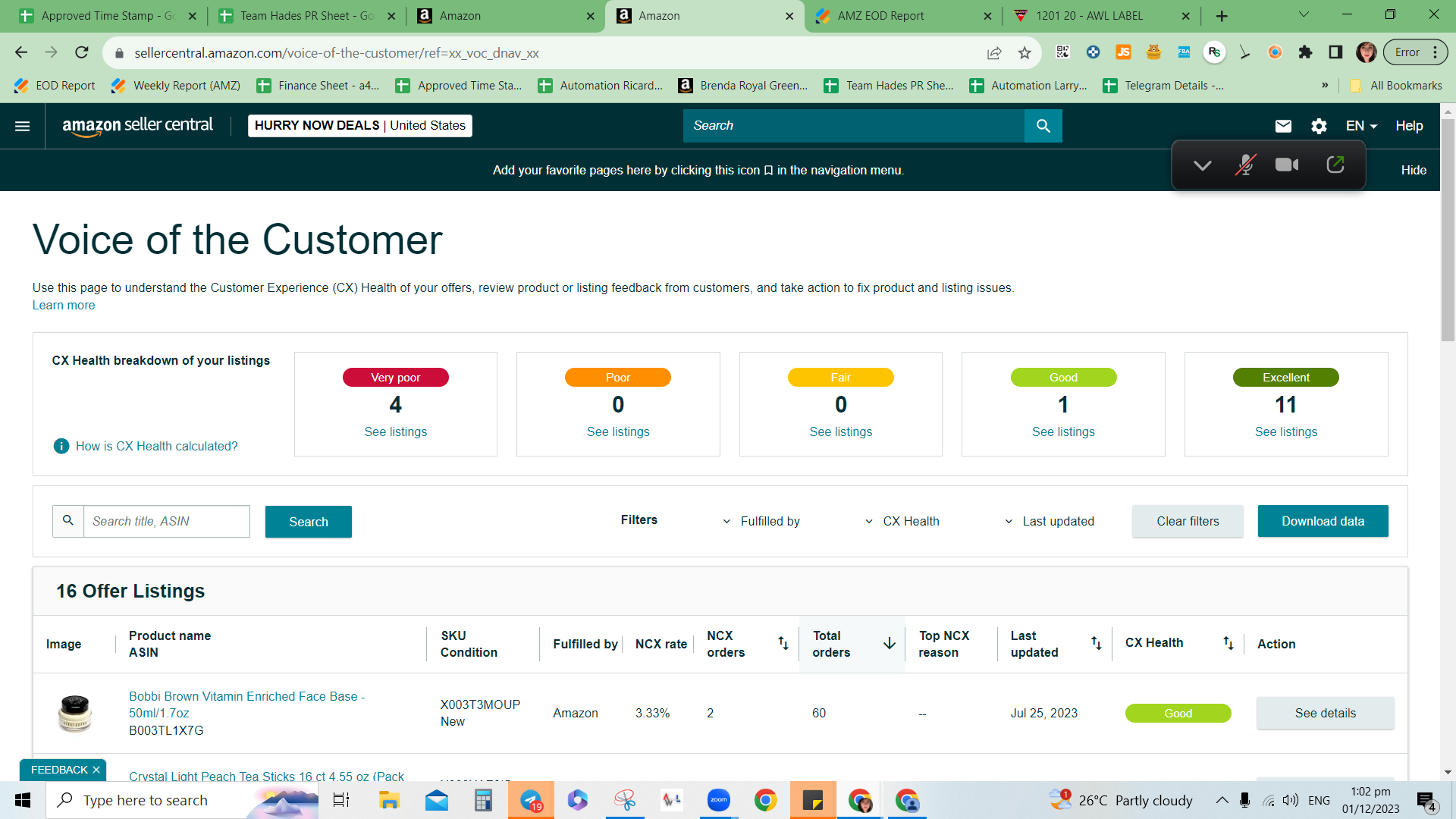
Task: Open the Help link in header
Action: click(x=1409, y=126)
